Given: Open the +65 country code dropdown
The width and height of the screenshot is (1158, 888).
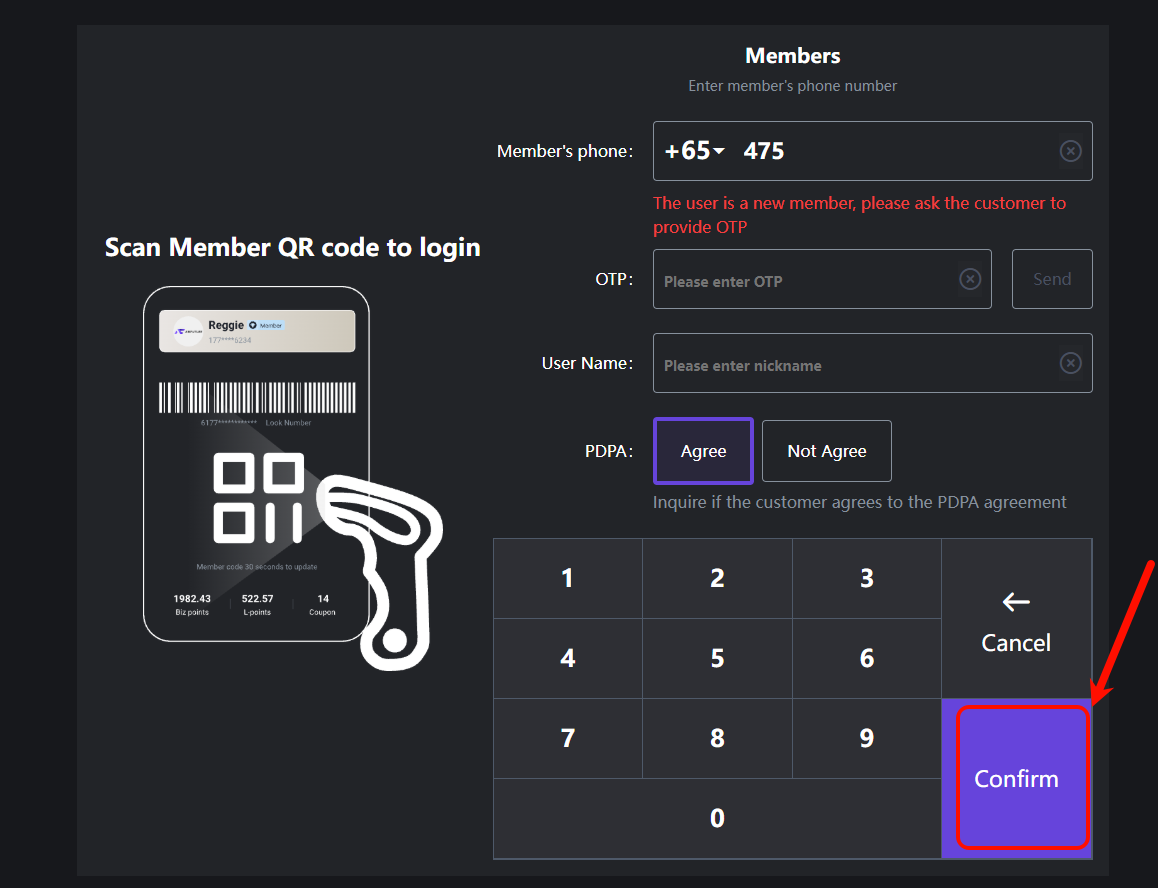Looking at the screenshot, I should pos(695,151).
